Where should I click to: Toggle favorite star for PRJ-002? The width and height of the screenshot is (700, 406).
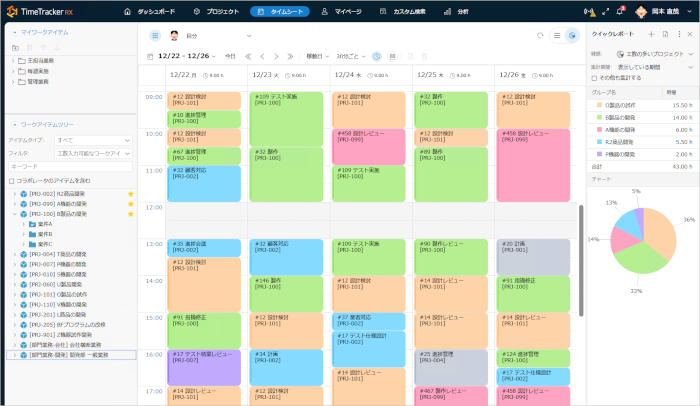pos(131,194)
